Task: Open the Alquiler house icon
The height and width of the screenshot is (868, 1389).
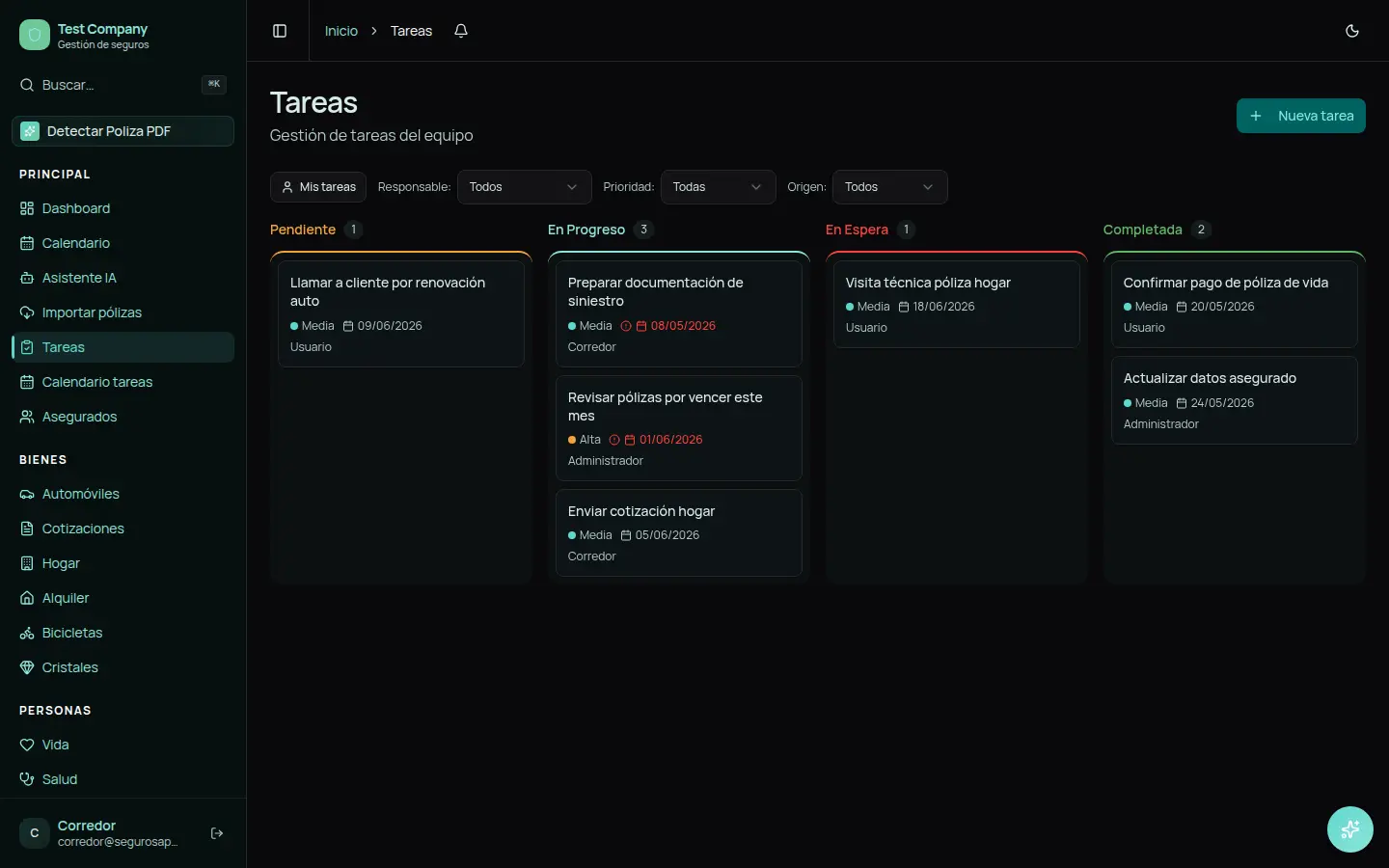Action: point(27,598)
